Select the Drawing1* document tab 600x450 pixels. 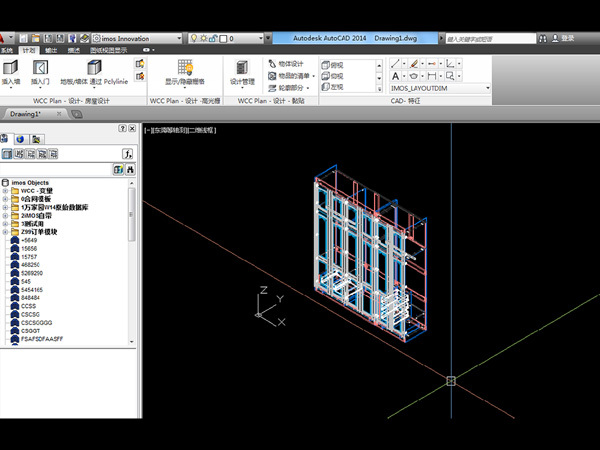[x=26, y=114]
